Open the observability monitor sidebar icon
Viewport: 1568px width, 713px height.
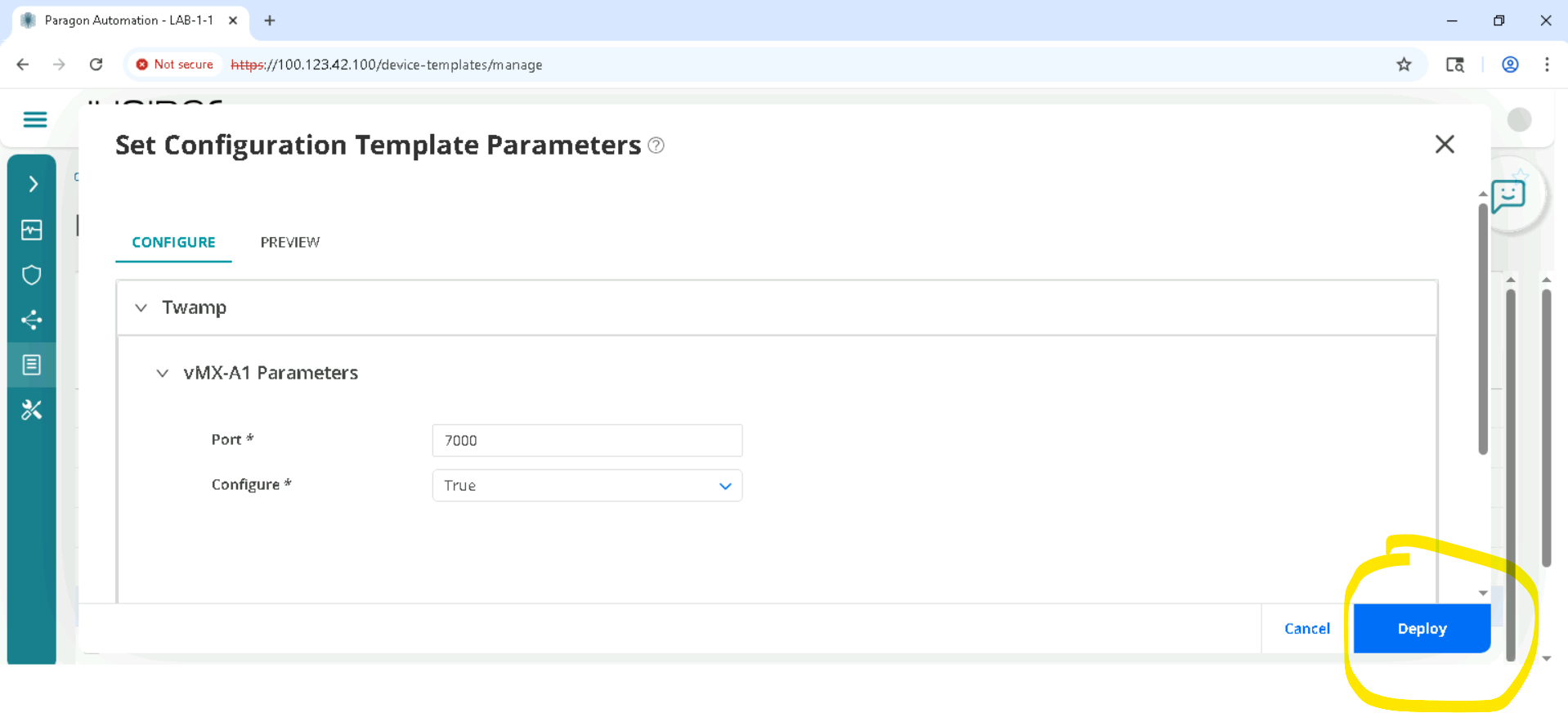tap(32, 231)
